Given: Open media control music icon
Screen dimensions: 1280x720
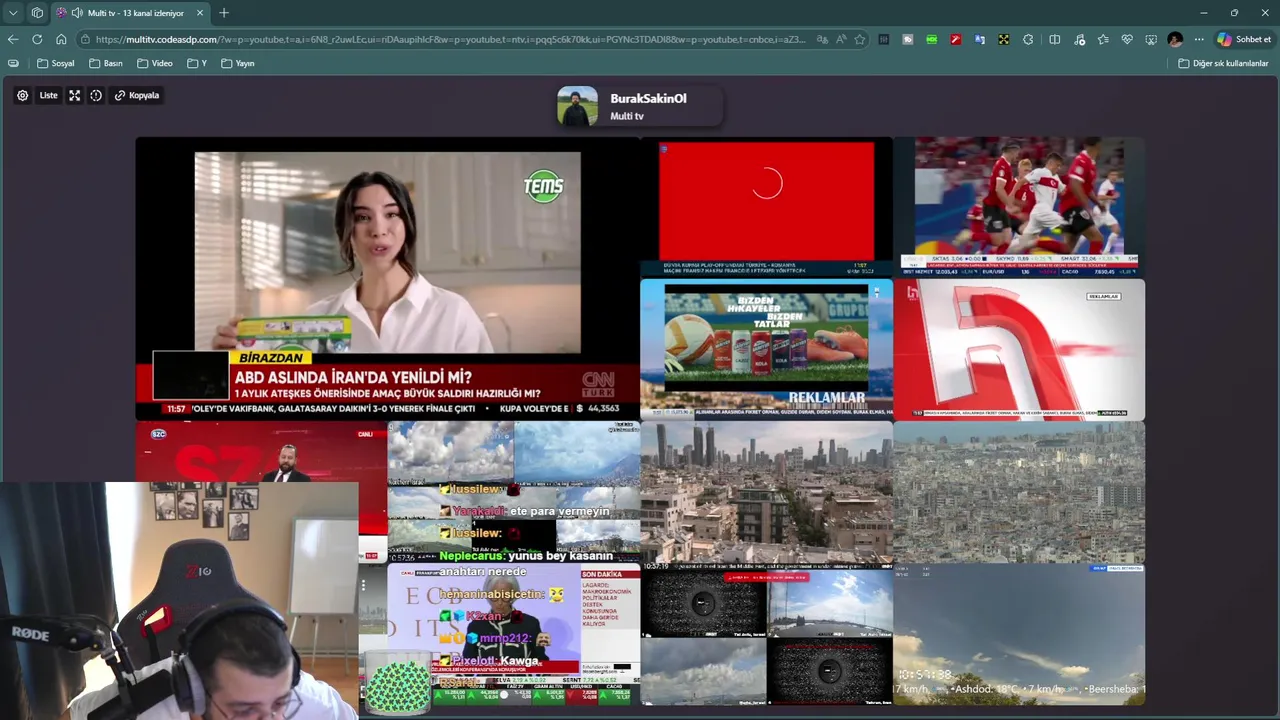Looking at the screenshot, I should (1080, 39).
